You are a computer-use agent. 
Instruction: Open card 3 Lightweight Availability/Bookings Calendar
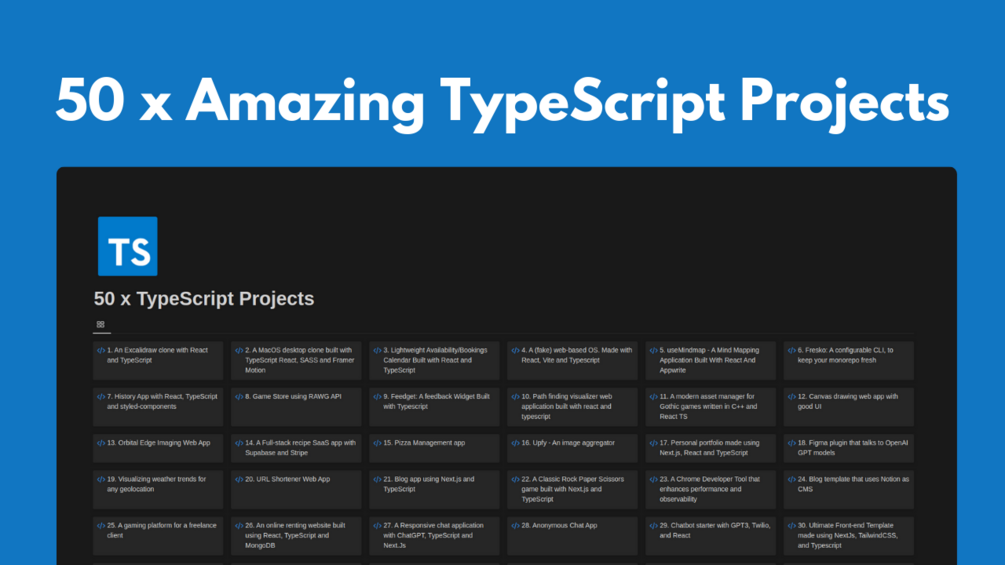click(434, 361)
